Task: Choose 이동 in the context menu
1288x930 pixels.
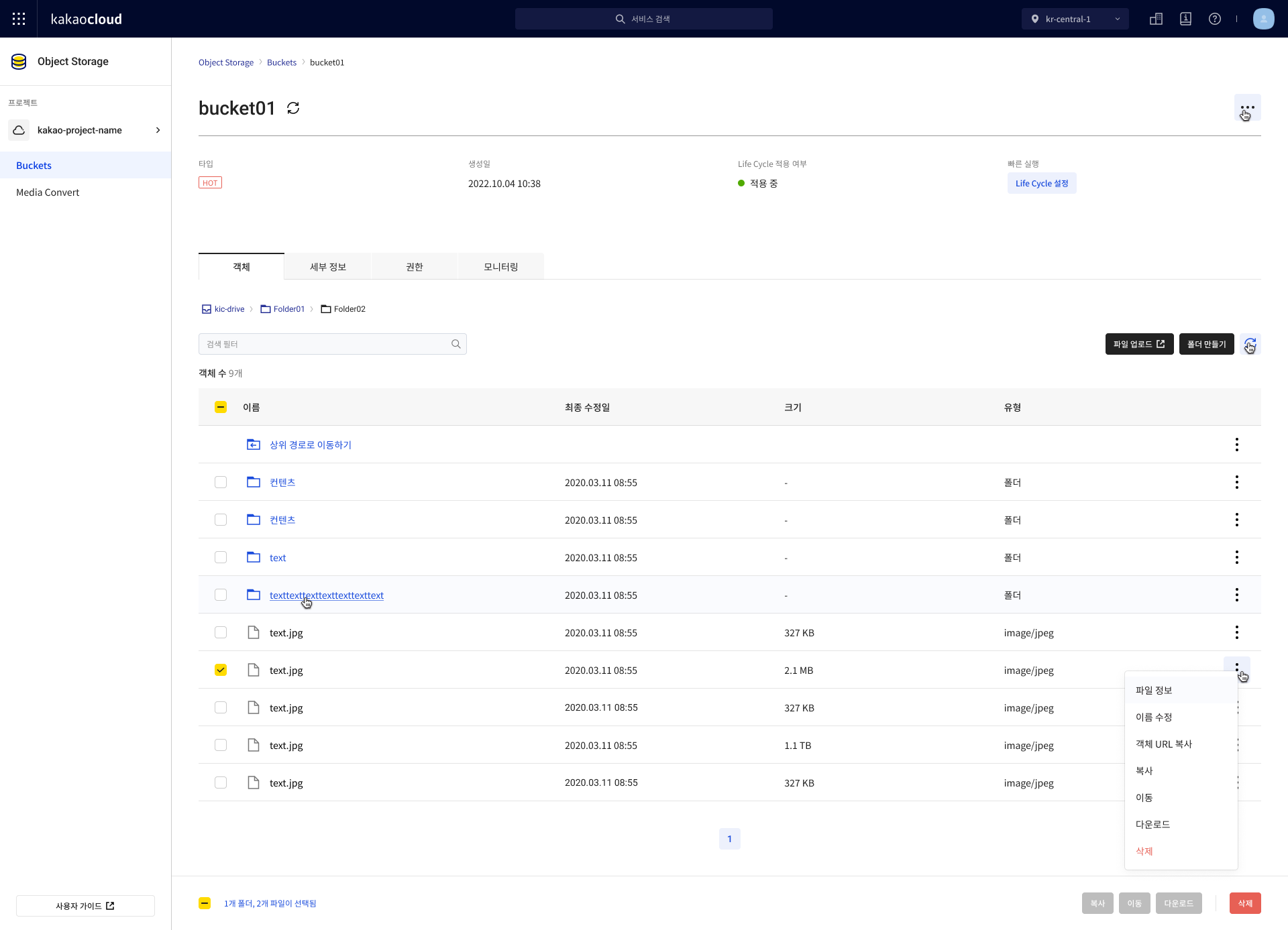Action: pyautogui.click(x=1181, y=797)
